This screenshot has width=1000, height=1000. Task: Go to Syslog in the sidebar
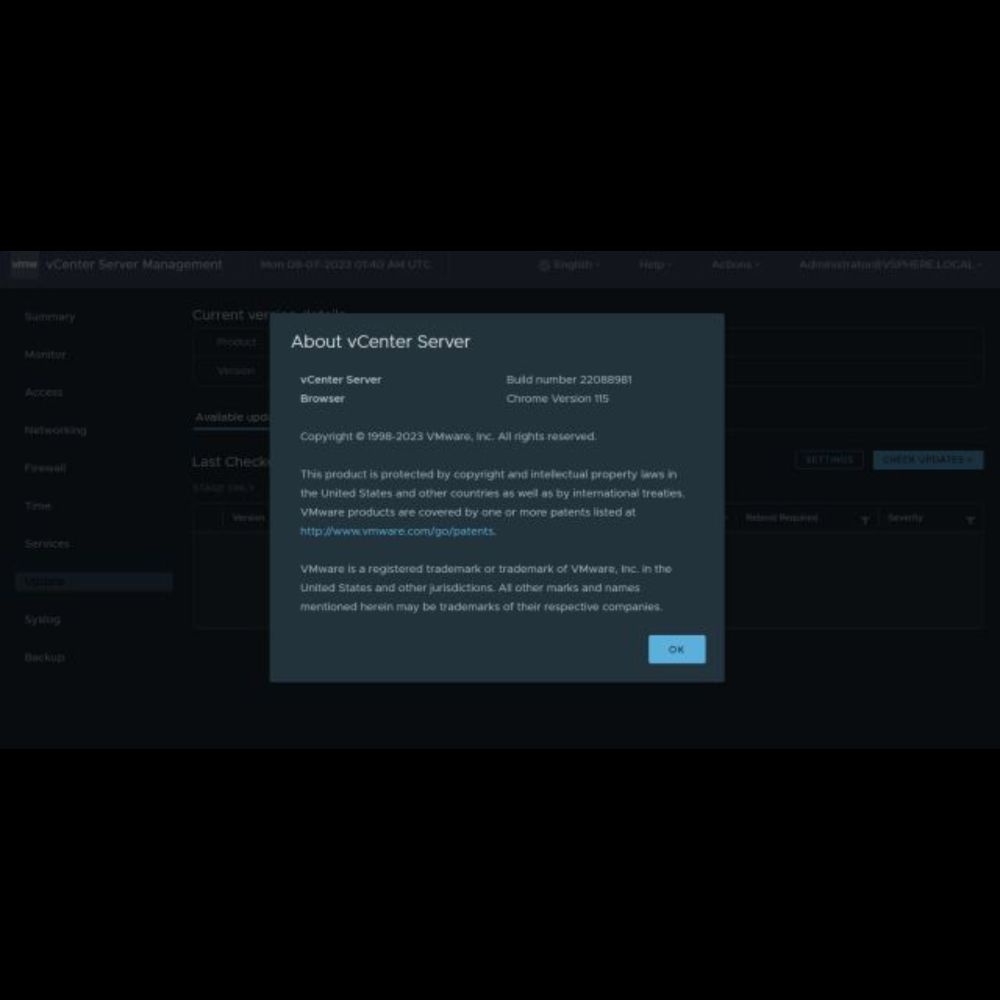[x=42, y=619]
